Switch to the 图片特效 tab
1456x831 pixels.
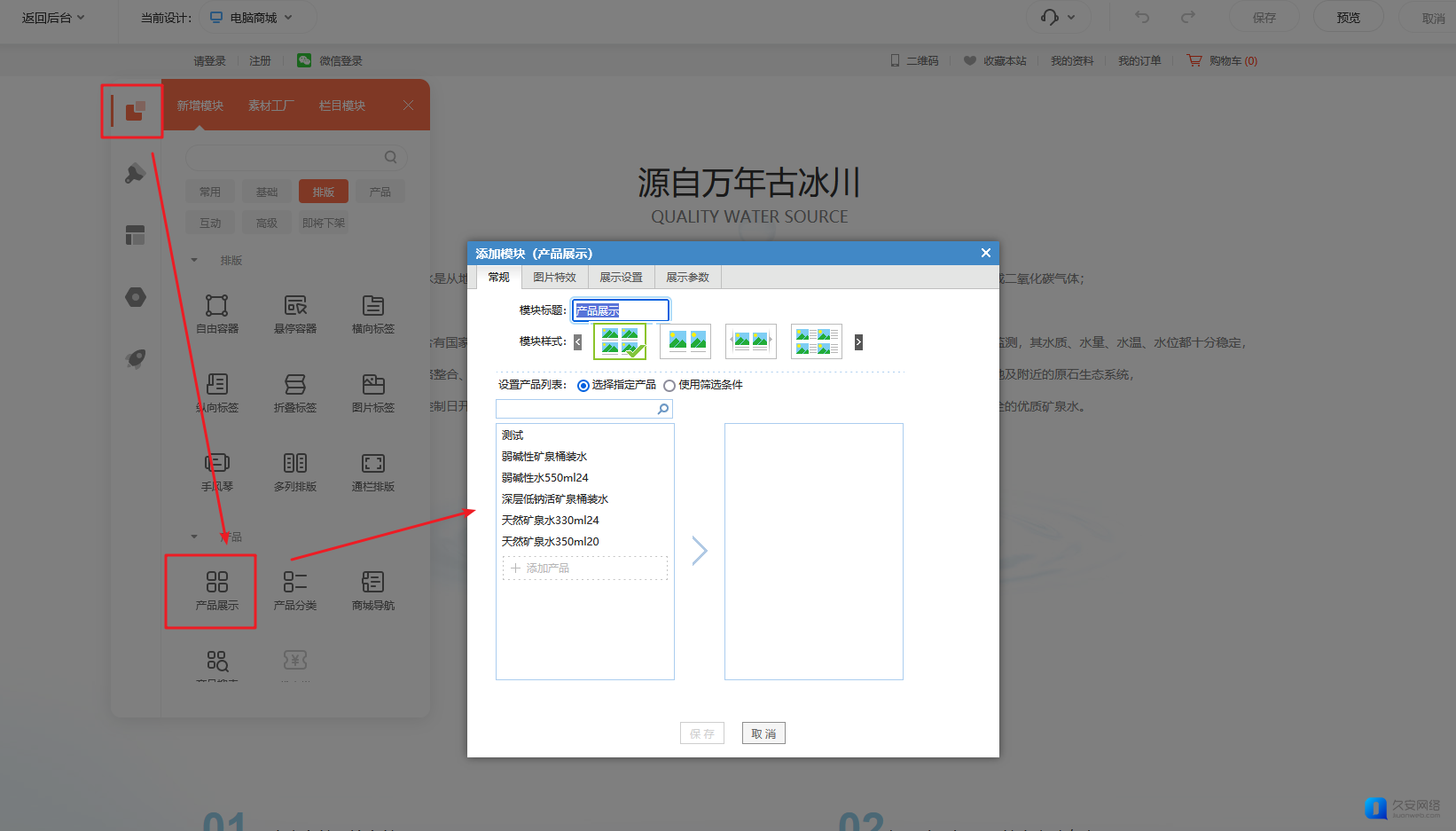[x=554, y=278]
